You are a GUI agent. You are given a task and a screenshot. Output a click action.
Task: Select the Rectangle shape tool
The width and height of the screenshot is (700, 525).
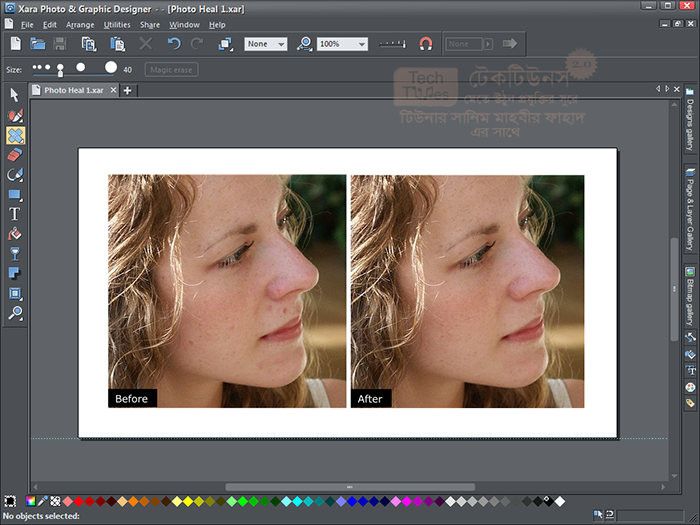pos(15,194)
